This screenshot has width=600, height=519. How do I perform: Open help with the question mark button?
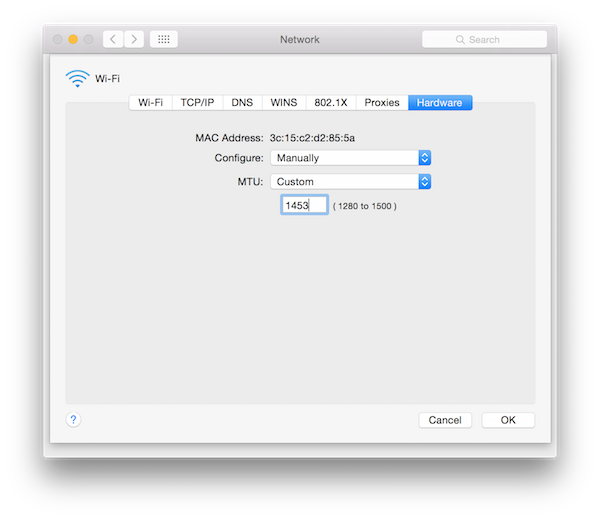tap(73, 420)
